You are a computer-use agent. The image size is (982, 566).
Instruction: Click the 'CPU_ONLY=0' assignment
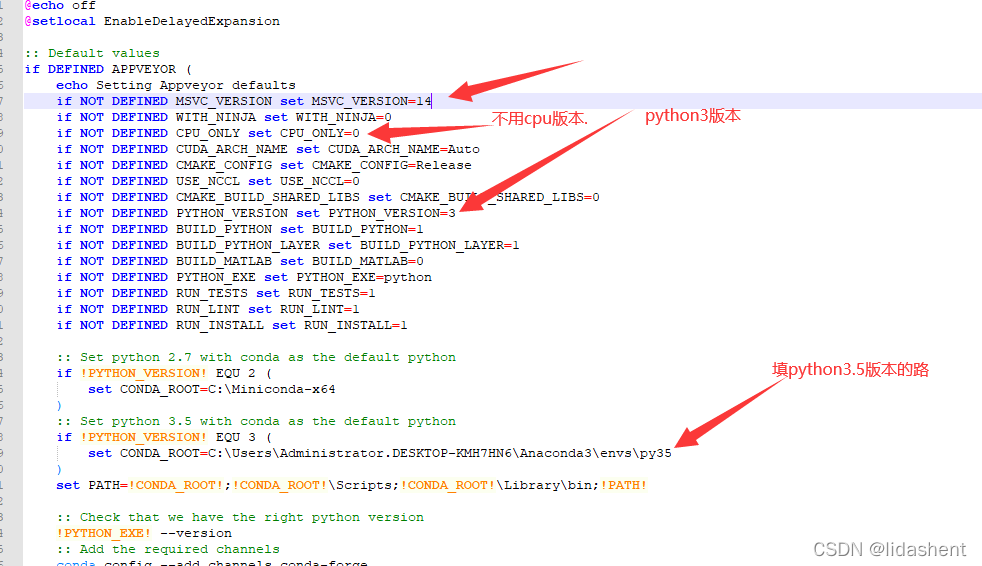pos(319,133)
